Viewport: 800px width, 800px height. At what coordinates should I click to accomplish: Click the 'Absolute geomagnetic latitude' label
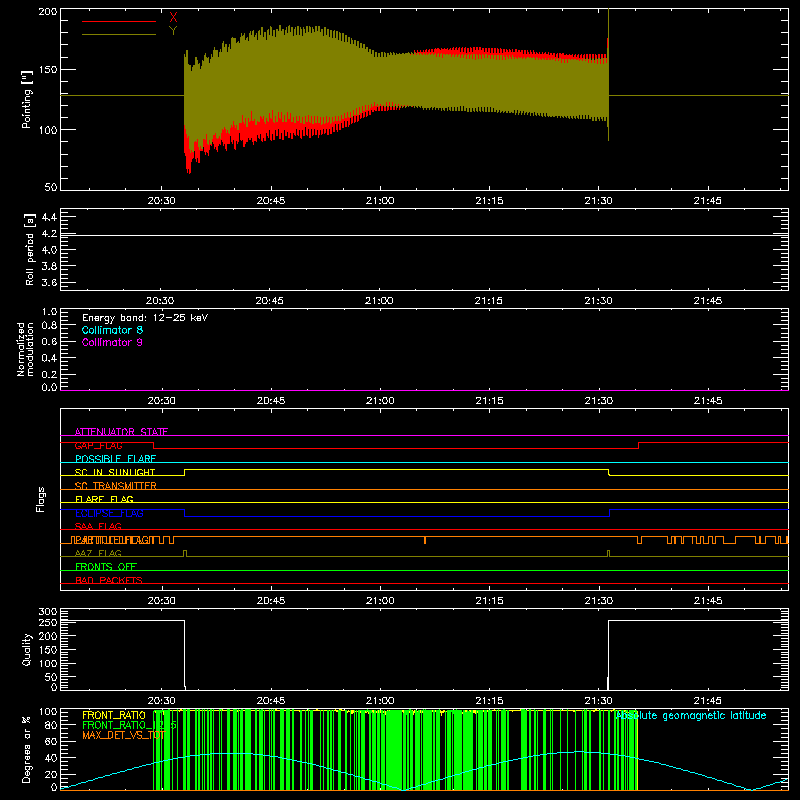click(691, 715)
